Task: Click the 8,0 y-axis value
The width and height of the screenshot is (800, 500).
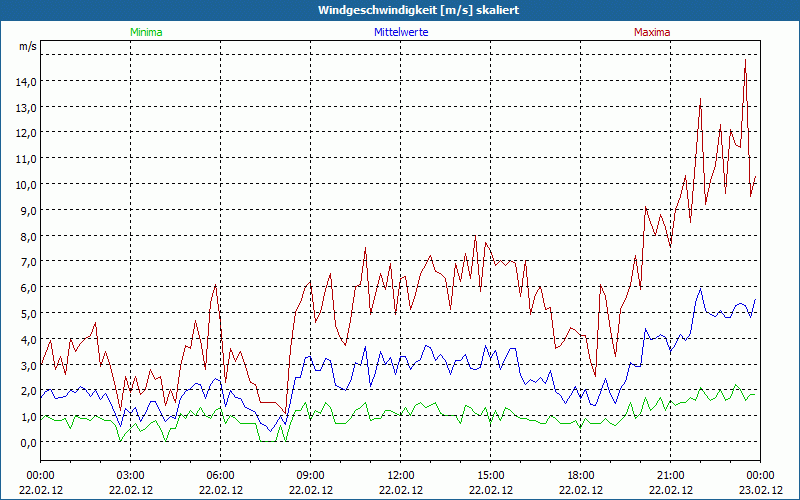Action: tap(29, 236)
